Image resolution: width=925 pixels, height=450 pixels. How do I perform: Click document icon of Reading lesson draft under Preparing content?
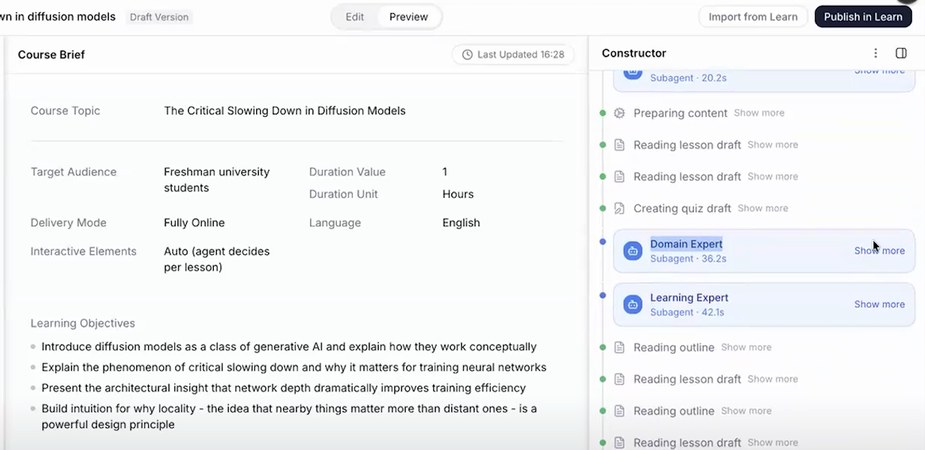point(619,144)
